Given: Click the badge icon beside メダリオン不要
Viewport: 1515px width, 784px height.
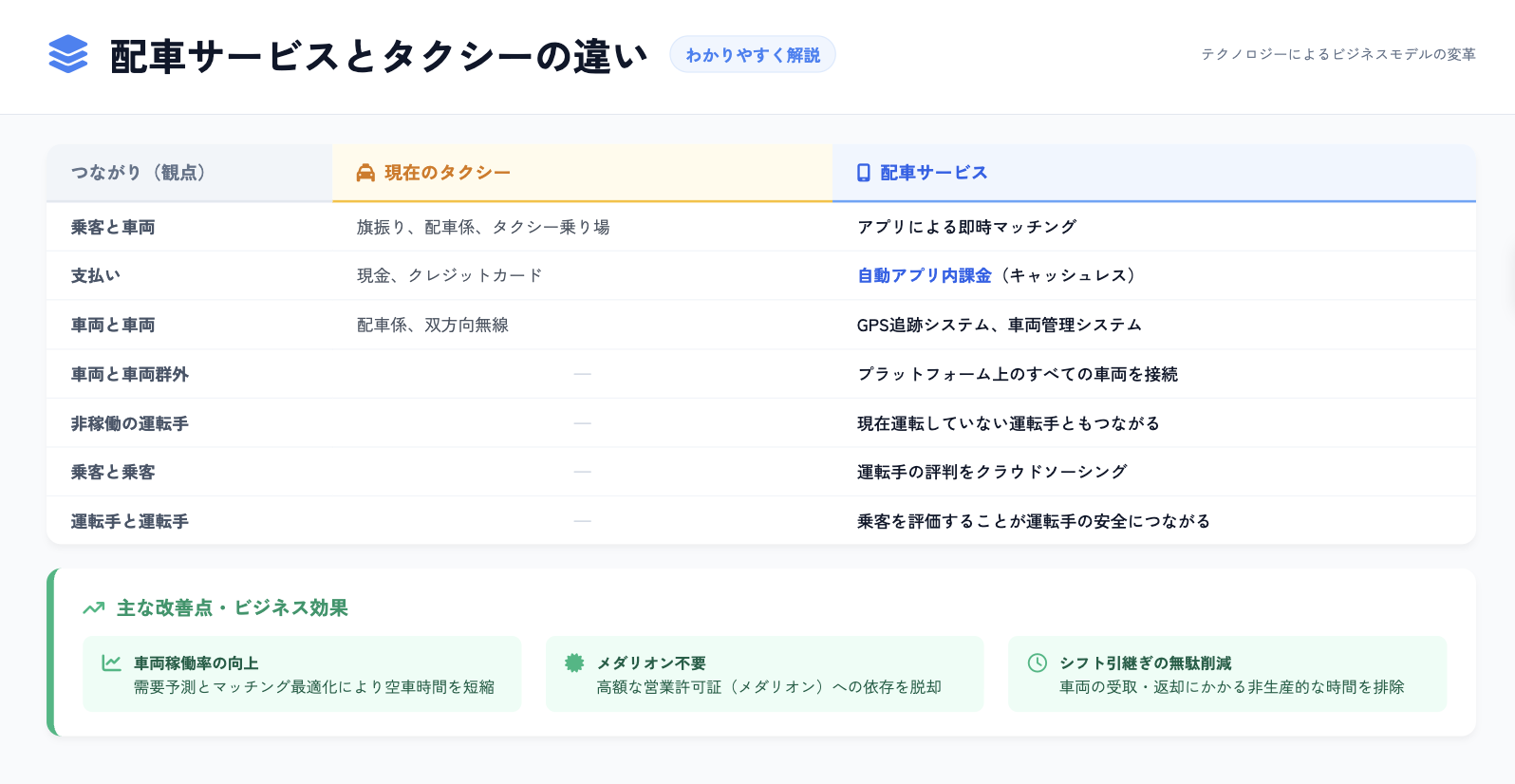Looking at the screenshot, I should pyautogui.click(x=574, y=663).
